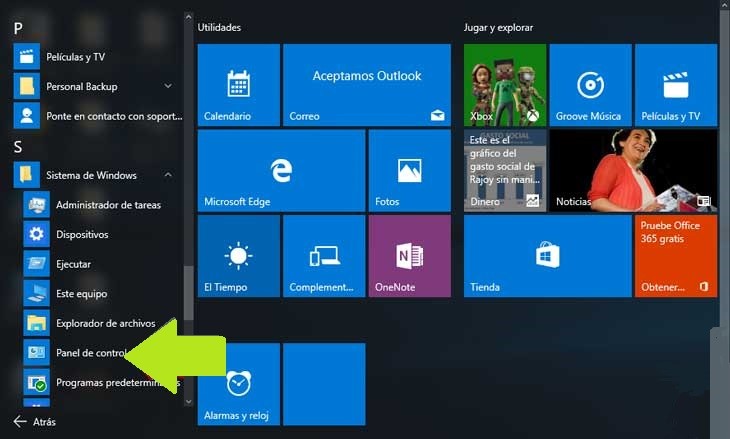The image size is (730, 439).
Task: Open the Alarmas y reloj tile
Action: click(238, 384)
